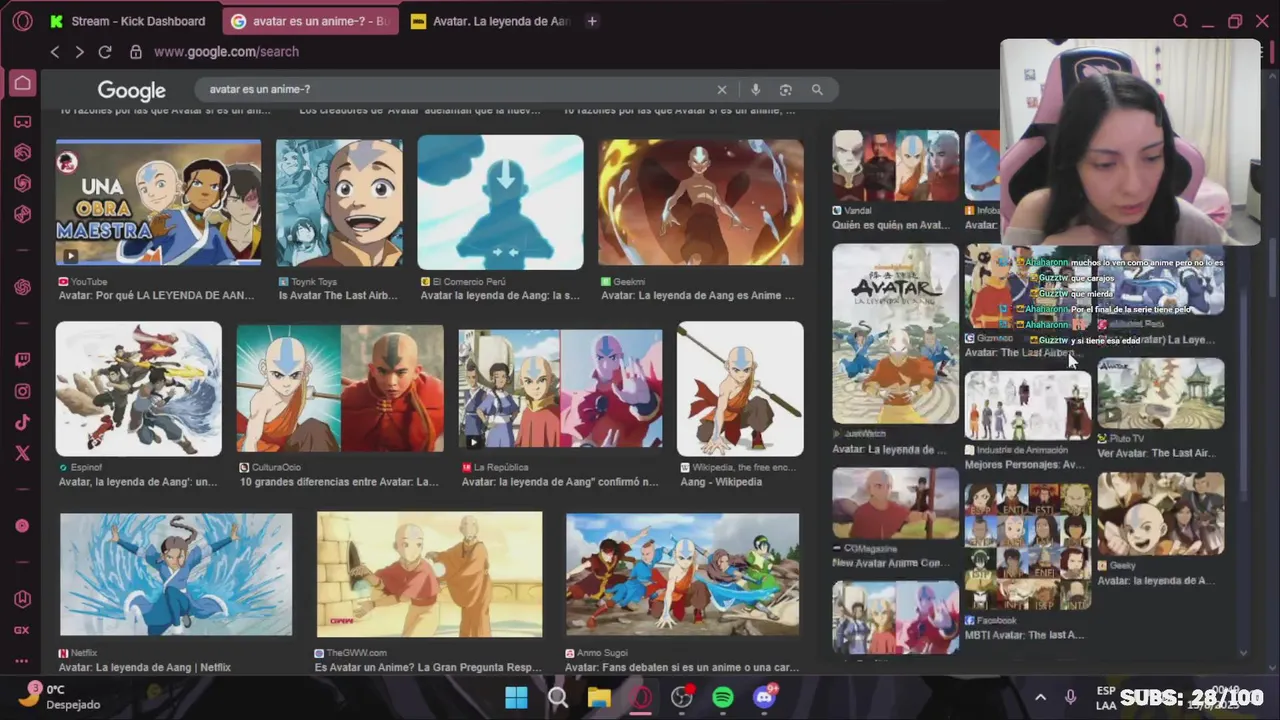Open Spotify from the taskbar
This screenshot has width=1280, height=720.
pyautogui.click(x=723, y=697)
